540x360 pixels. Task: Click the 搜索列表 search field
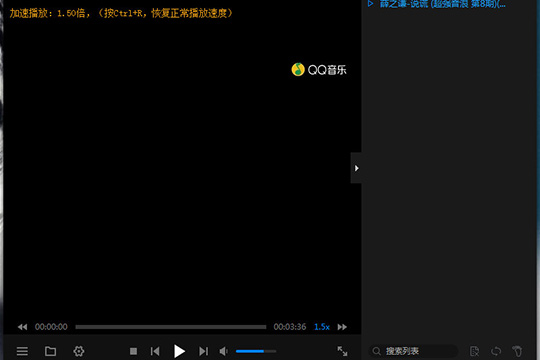[413, 351]
